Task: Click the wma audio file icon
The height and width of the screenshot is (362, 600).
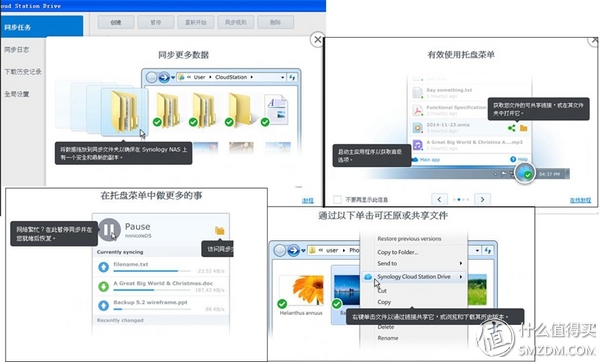Action: click(x=417, y=128)
